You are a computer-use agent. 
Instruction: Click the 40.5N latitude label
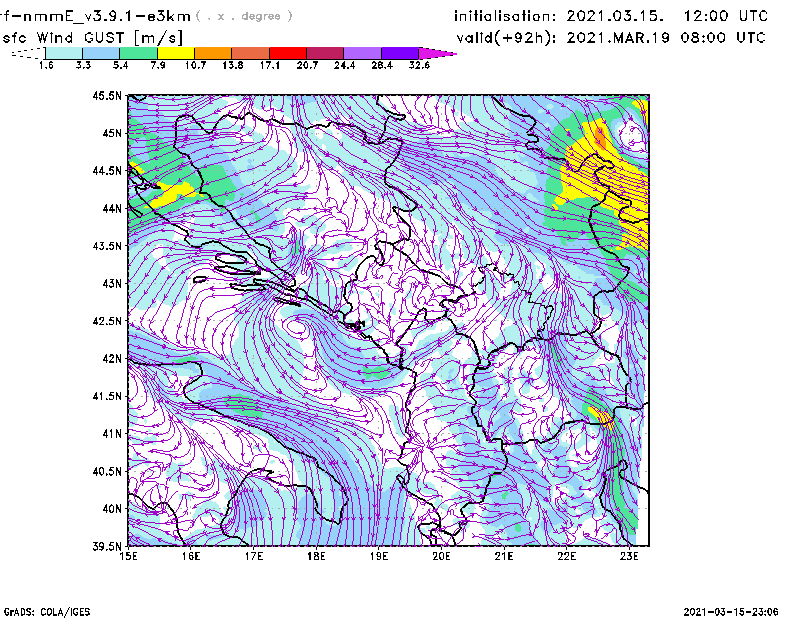[107, 472]
